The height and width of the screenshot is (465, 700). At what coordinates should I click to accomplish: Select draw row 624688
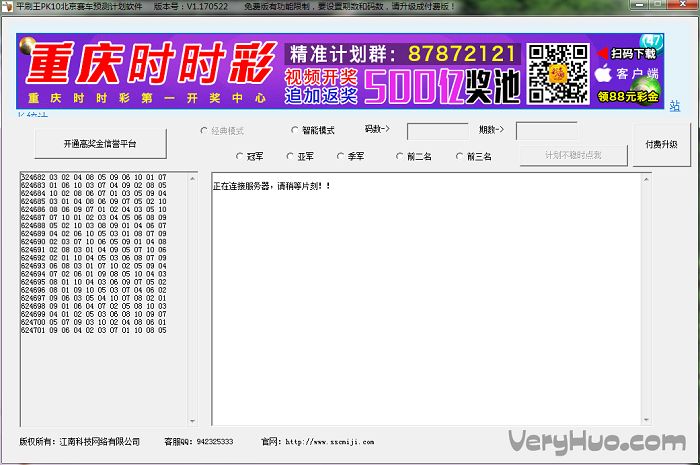[93, 225]
